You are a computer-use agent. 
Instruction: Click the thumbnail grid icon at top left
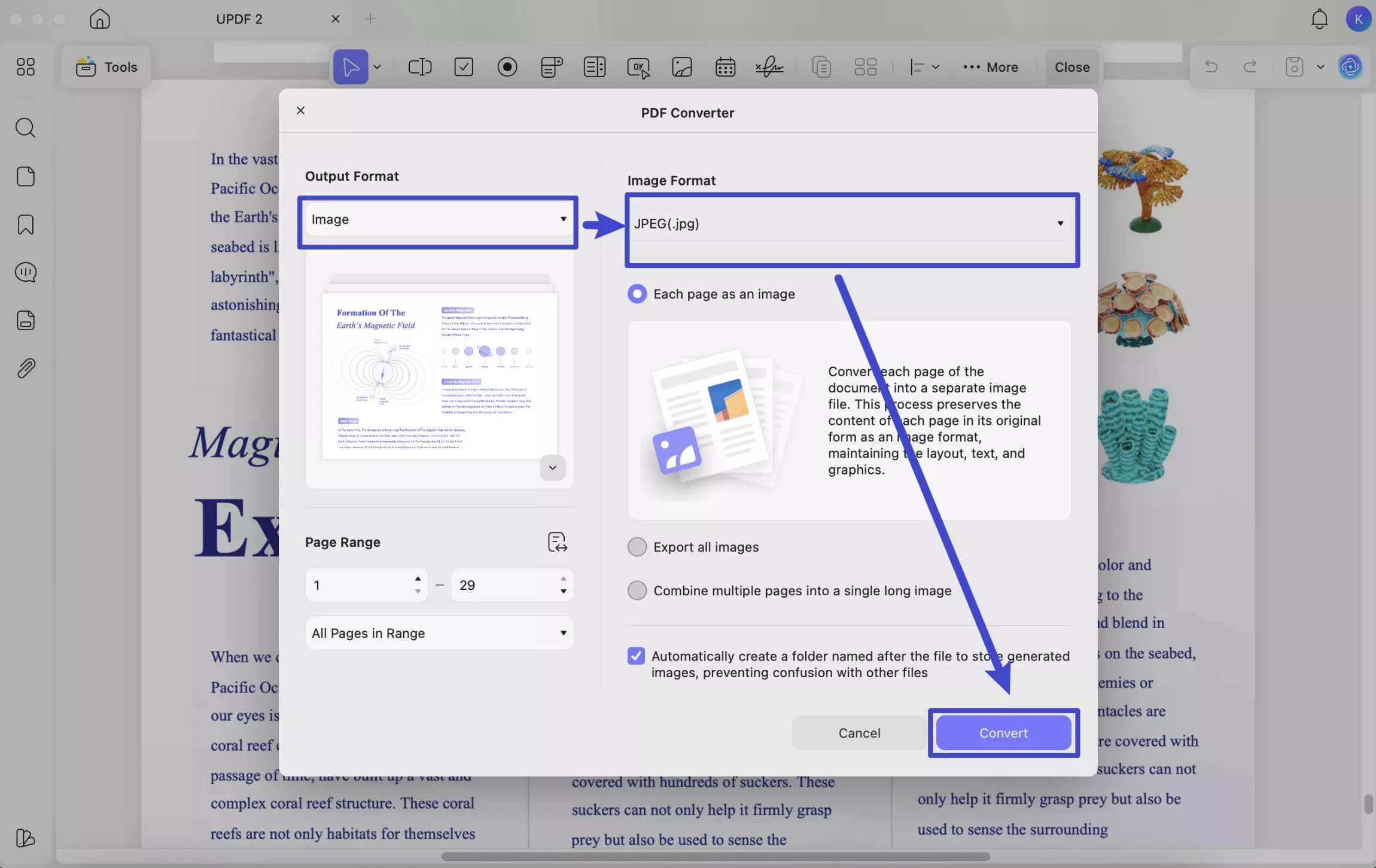point(25,66)
